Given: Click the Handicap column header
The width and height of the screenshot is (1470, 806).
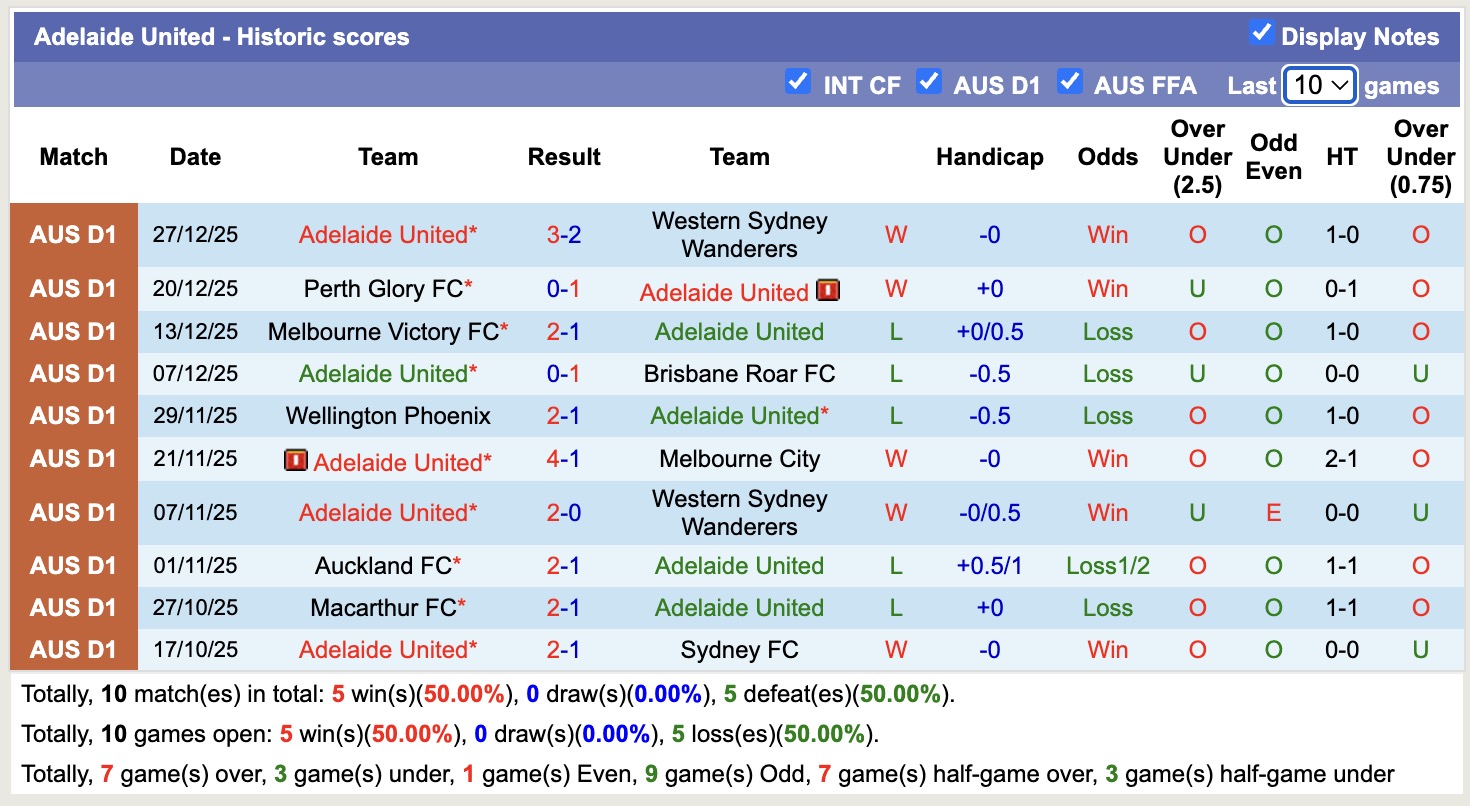Looking at the screenshot, I should click(989, 157).
